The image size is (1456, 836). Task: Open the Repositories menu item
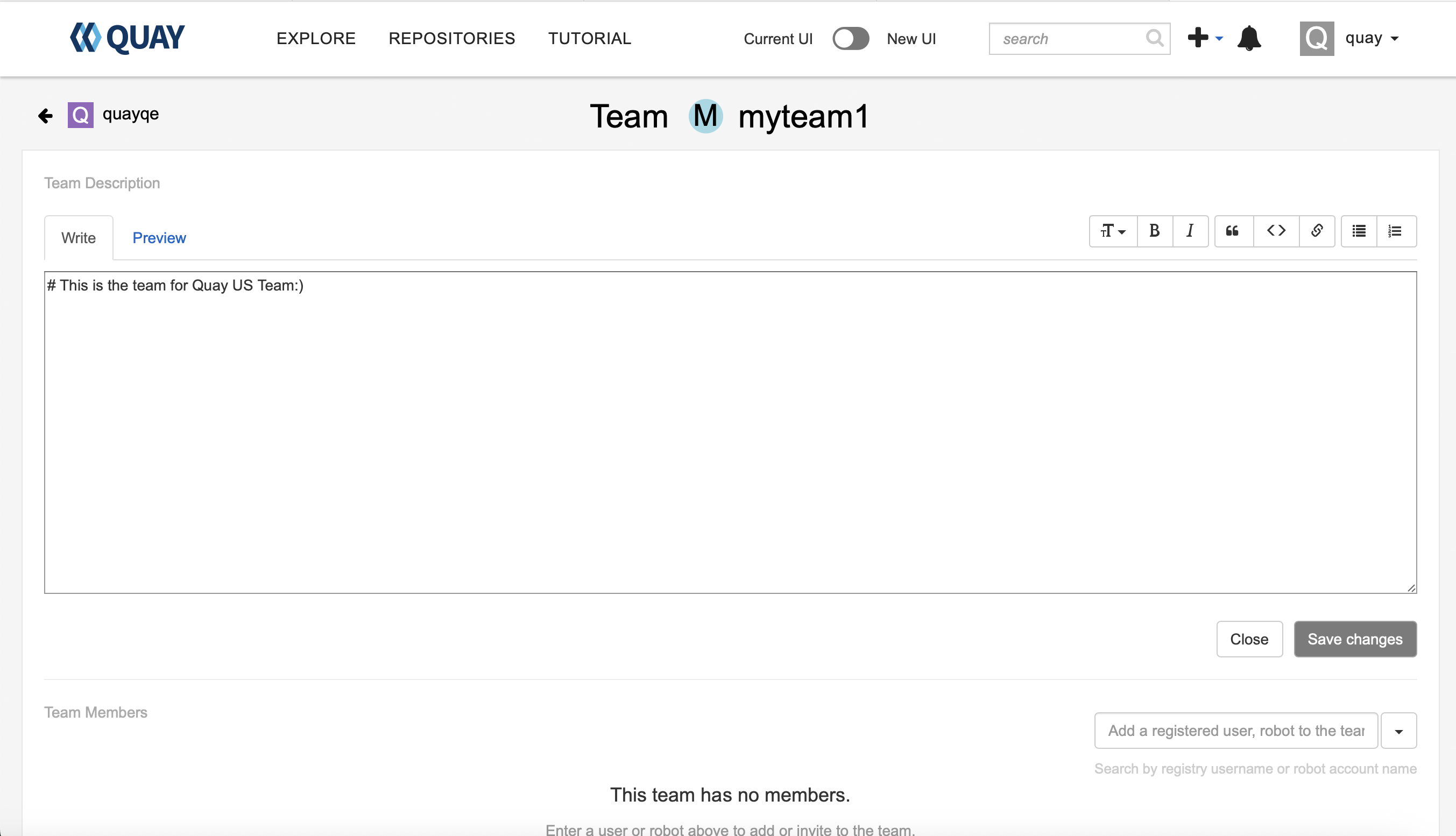452,39
